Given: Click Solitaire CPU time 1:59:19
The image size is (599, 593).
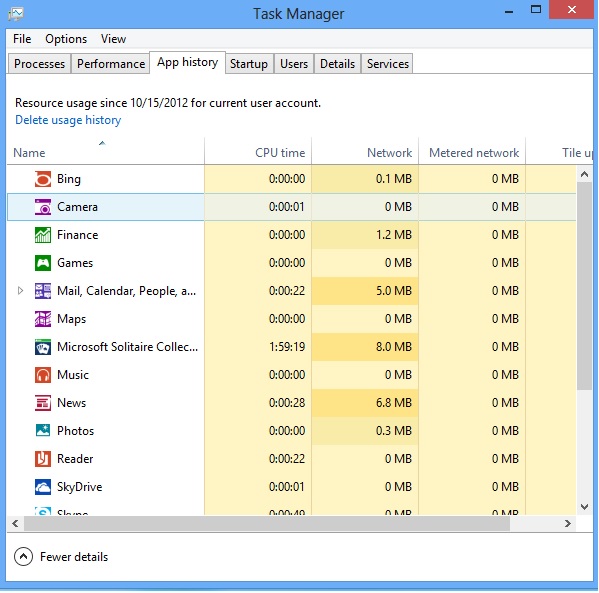Looking at the screenshot, I should tap(287, 347).
